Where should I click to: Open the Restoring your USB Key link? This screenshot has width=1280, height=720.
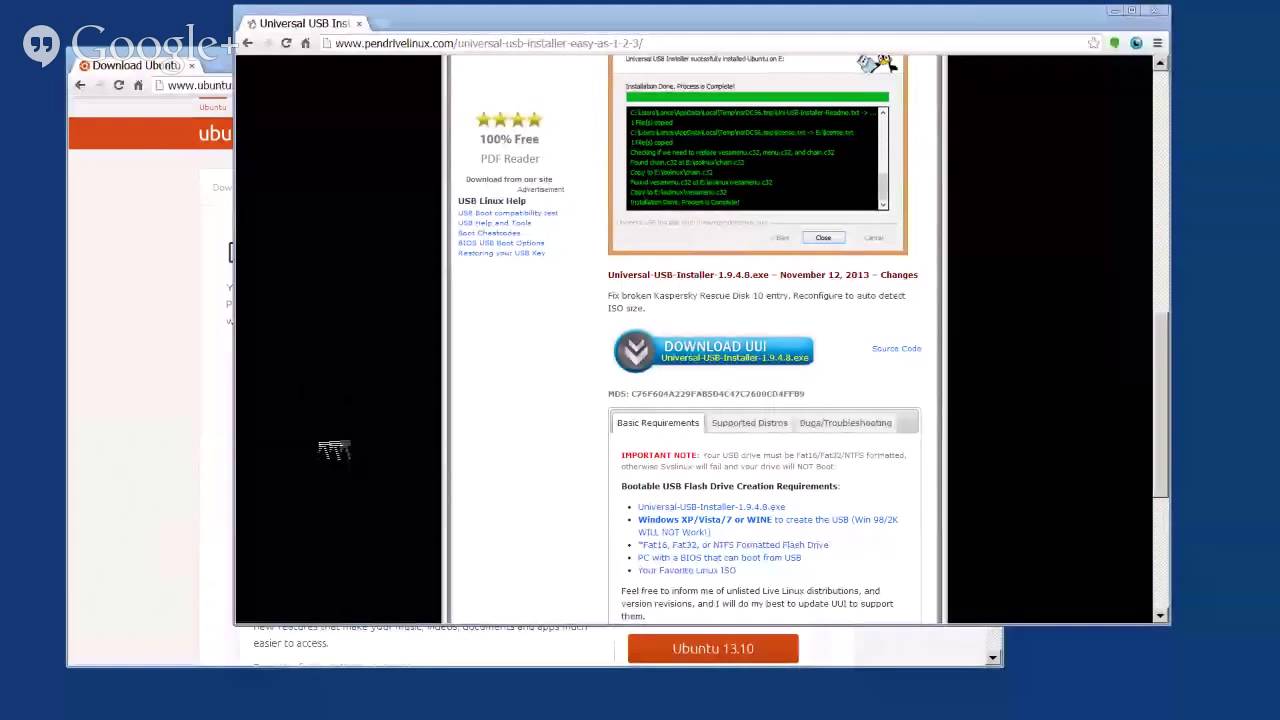pyautogui.click(x=501, y=253)
